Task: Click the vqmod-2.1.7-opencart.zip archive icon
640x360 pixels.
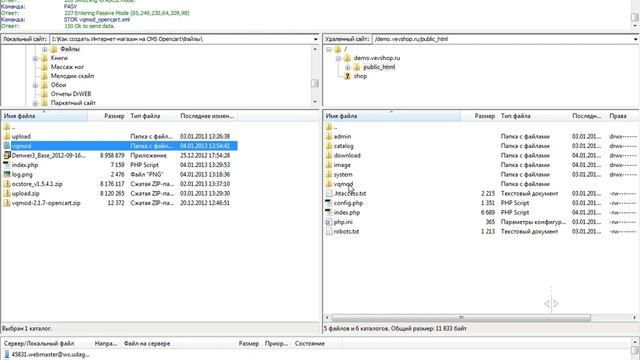Action: 7,202
